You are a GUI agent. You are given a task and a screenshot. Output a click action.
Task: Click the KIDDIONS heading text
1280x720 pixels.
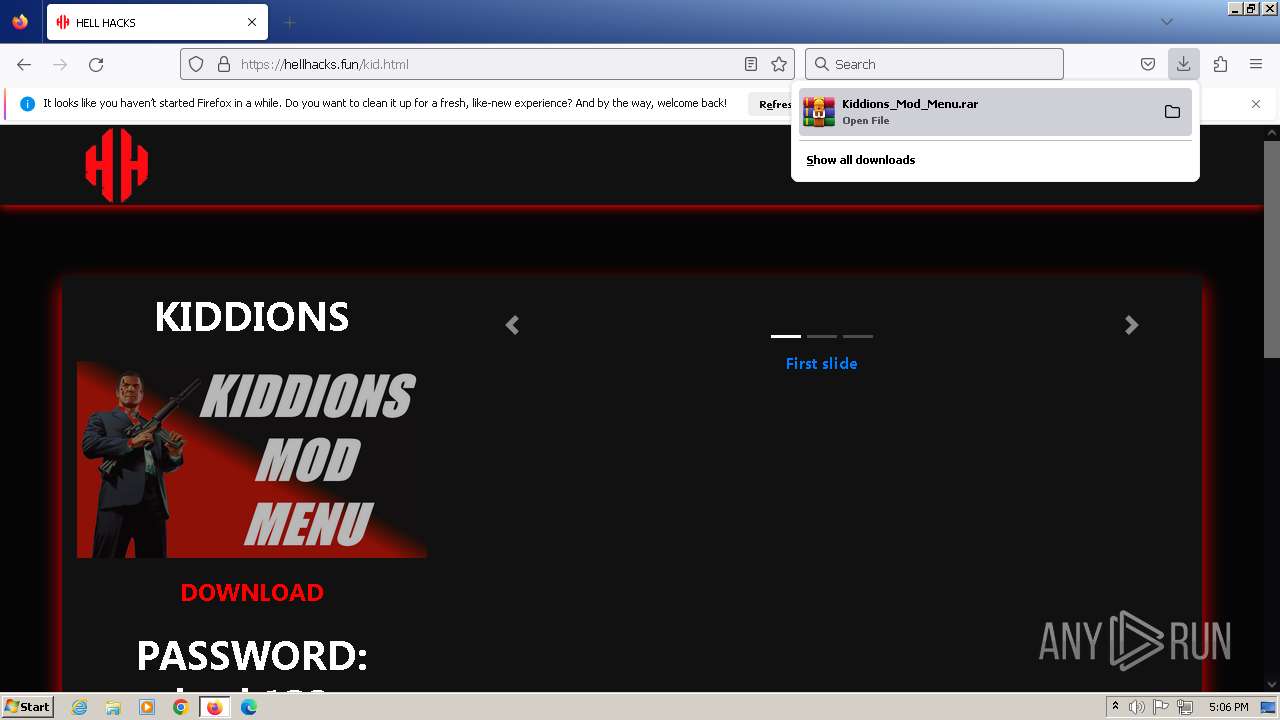[252, 317]
